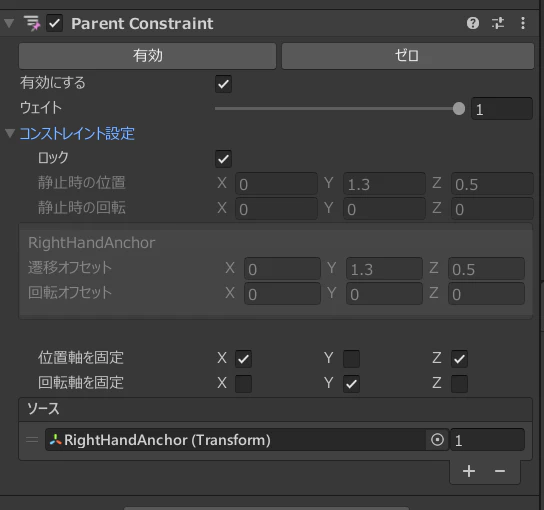Click the 回転オフセット label
544x510 pixels.
[70, 293]
